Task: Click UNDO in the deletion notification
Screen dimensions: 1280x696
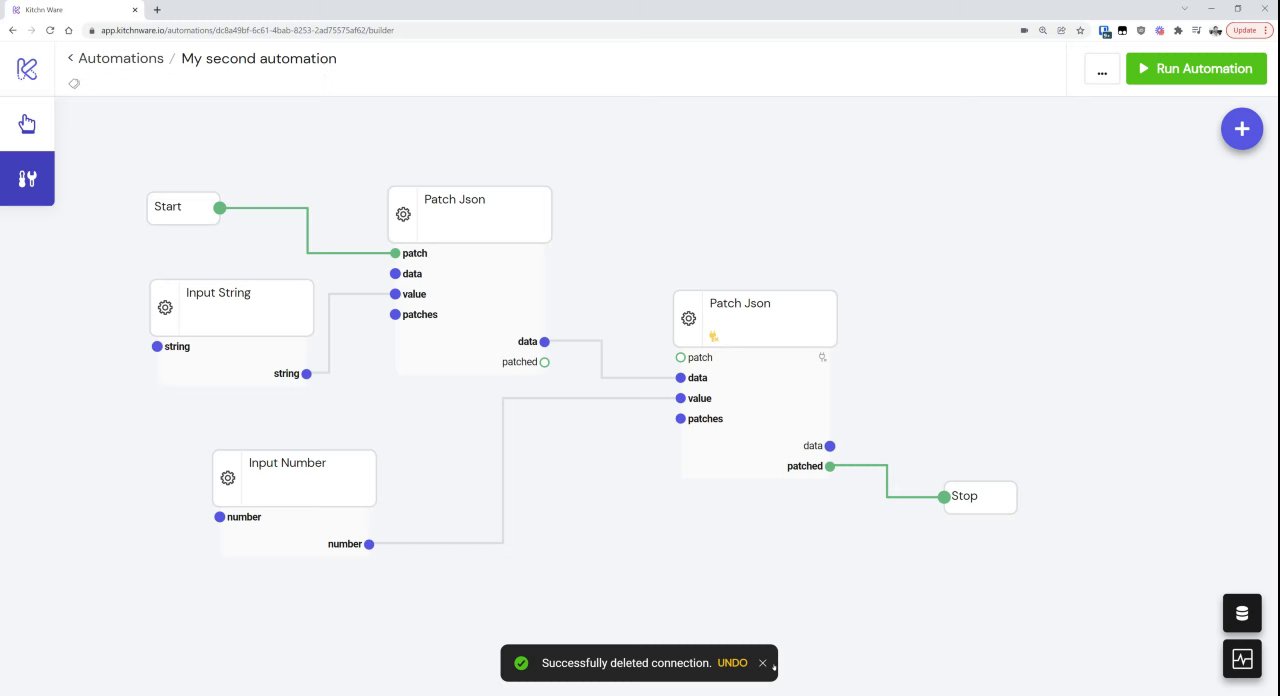Action: [732, 663]
